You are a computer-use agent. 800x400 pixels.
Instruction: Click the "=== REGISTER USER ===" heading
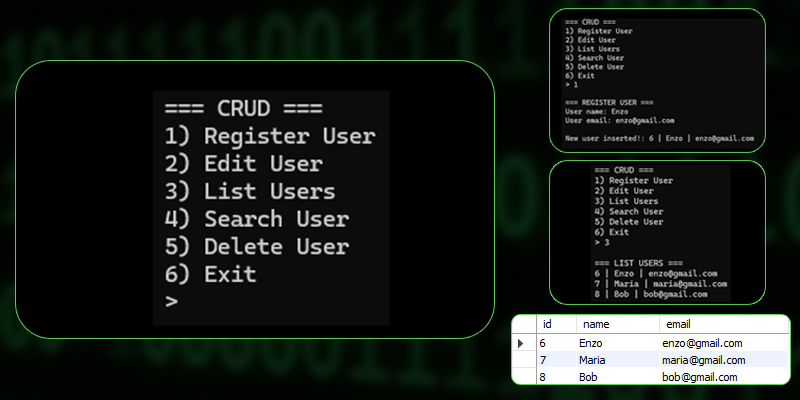[x=609, y=103]
